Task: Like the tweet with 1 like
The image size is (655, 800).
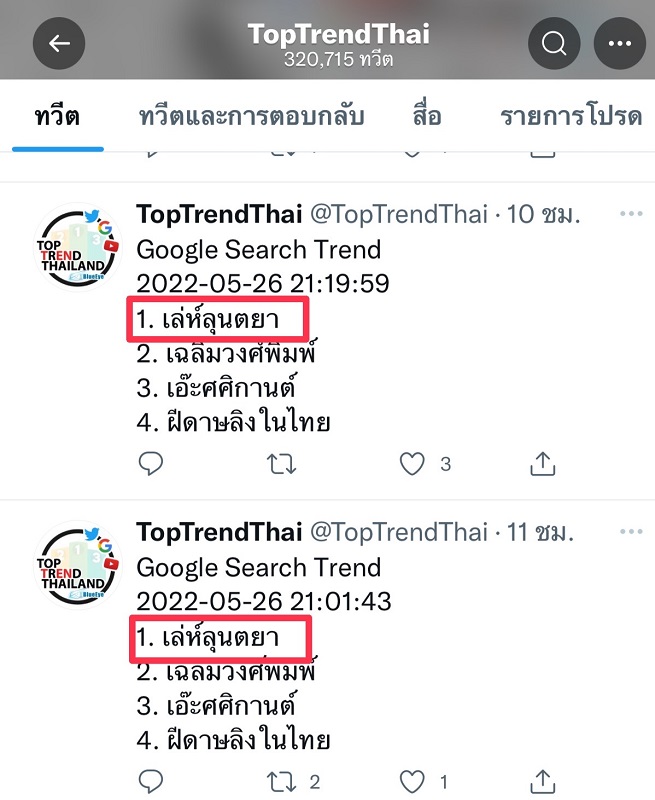Action: pyautogui.click(x=412, y=780)
